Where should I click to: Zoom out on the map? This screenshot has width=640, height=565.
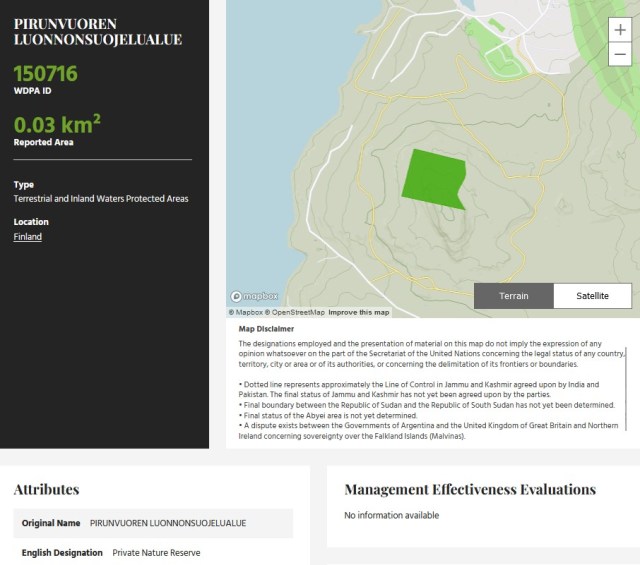pos(619,55)
